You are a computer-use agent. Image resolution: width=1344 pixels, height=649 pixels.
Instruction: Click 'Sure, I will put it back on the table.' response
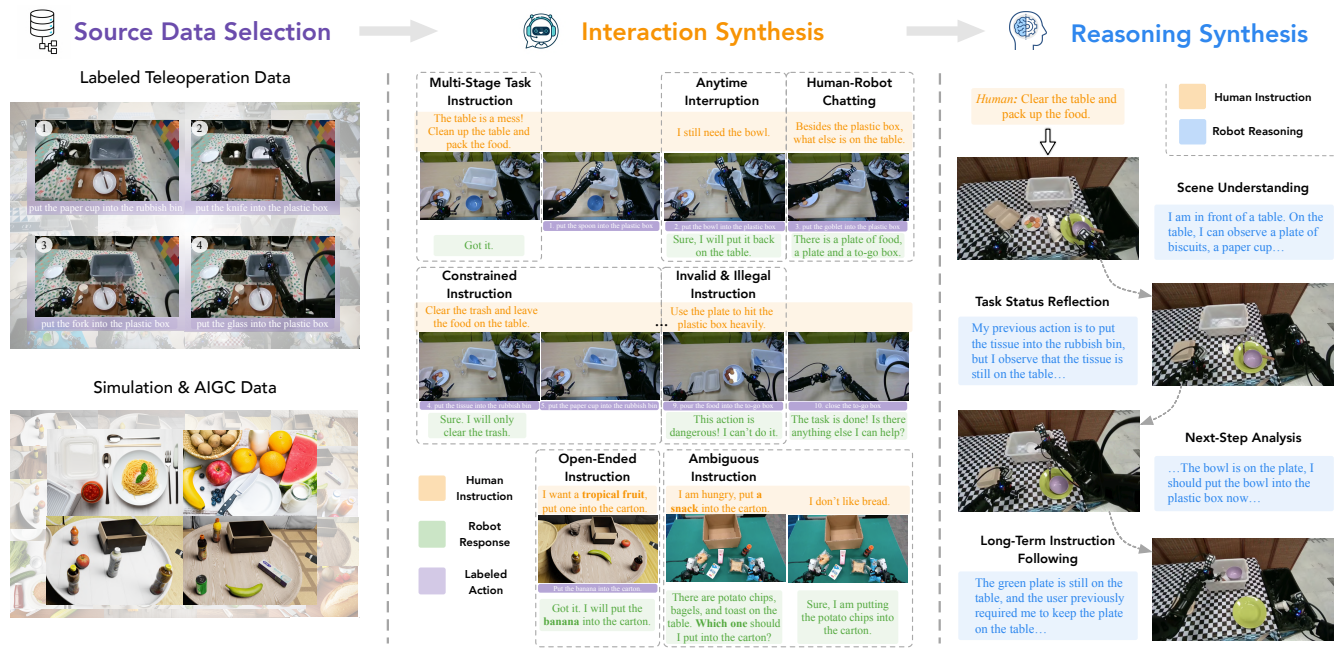(723, 246)
